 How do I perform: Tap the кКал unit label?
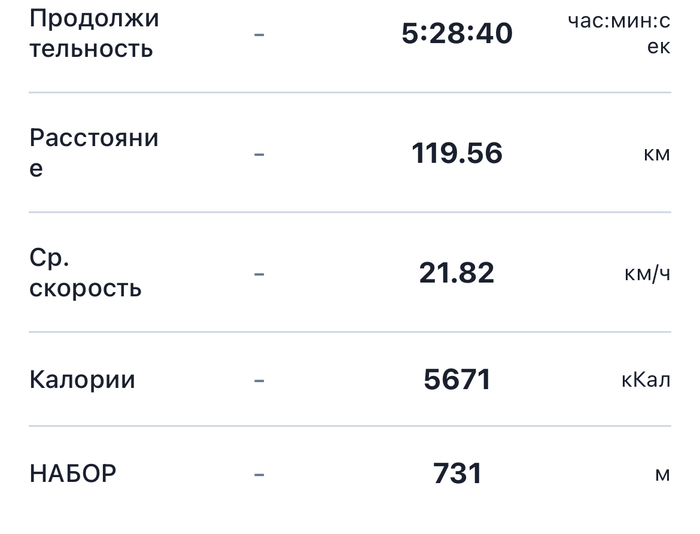pos(645,380)
